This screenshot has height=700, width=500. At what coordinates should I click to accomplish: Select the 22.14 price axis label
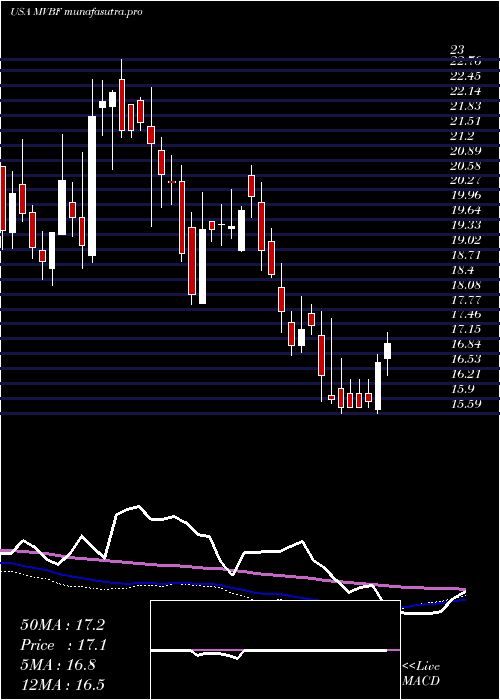pyautogui.click(x=466, y=92)
